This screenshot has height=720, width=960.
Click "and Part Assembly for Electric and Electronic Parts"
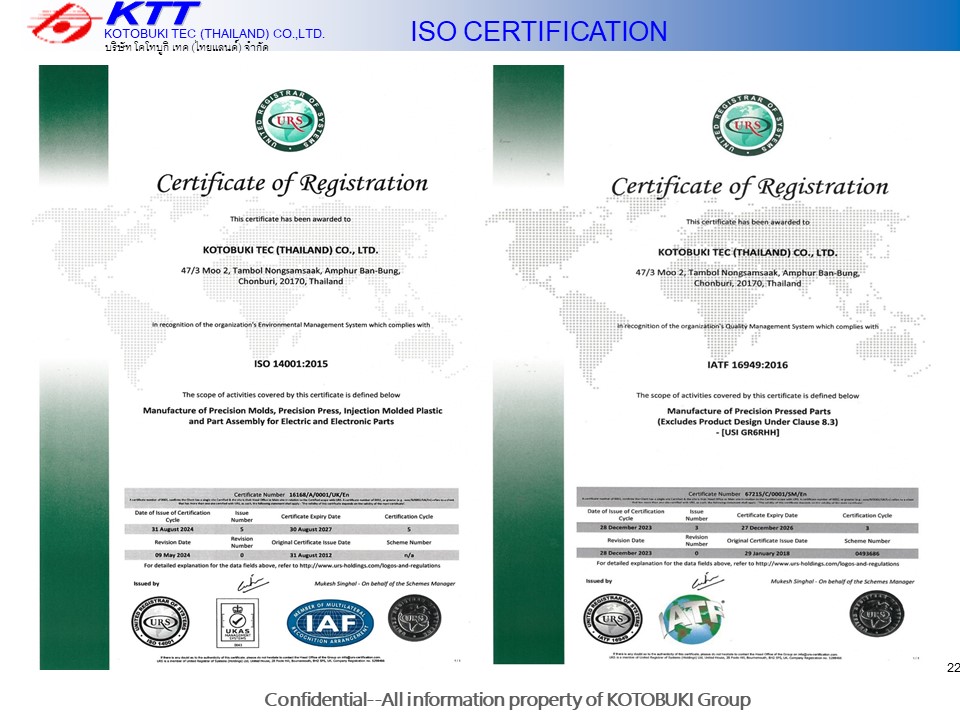pyautogui.click(x=291, y=421)
